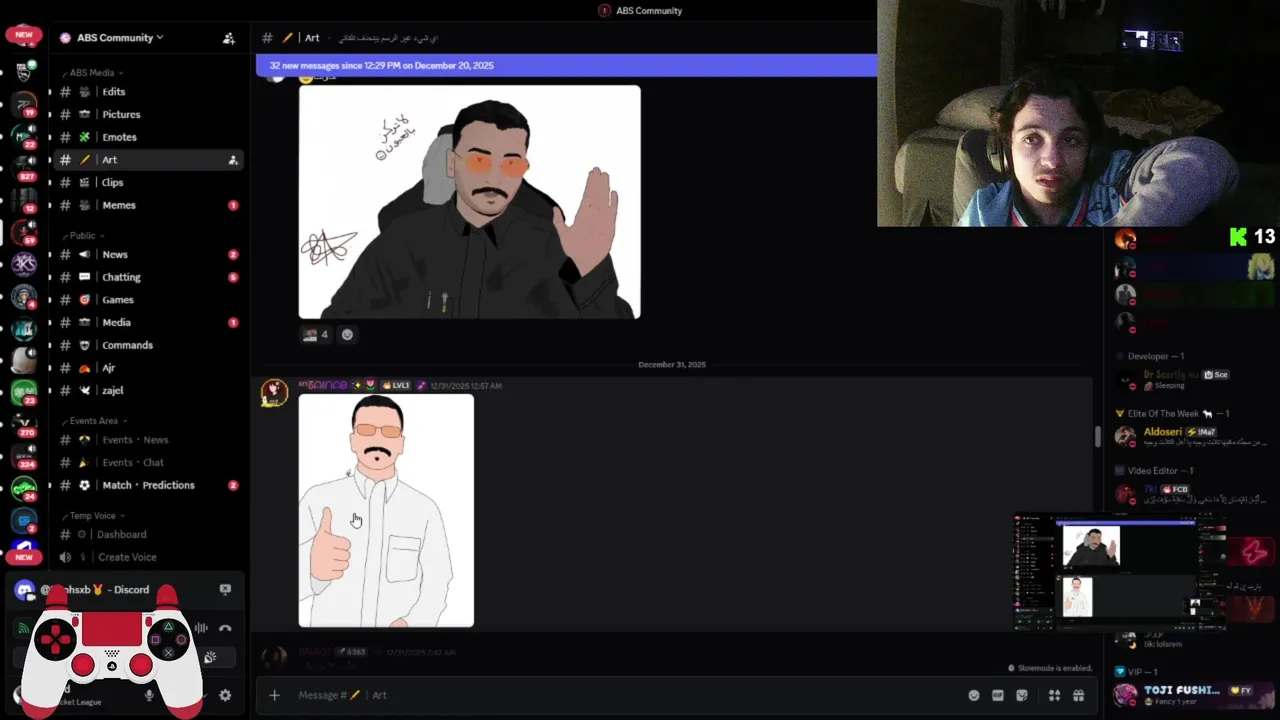Open server icon with 24 badge
Image resolution: width=1280 pixels, height=720 pixels.
(x=24, y=489)
